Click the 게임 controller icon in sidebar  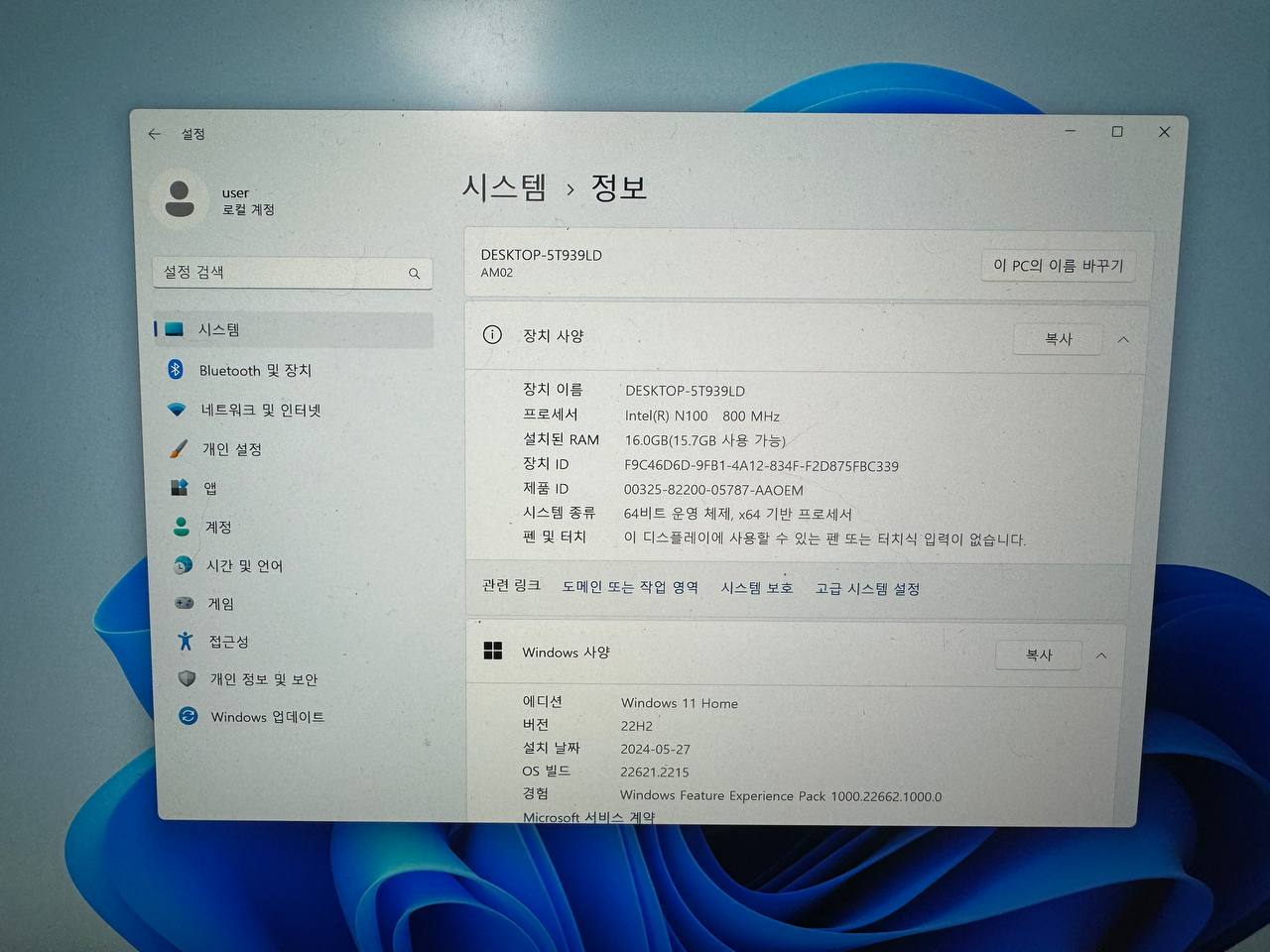(185, 603)
